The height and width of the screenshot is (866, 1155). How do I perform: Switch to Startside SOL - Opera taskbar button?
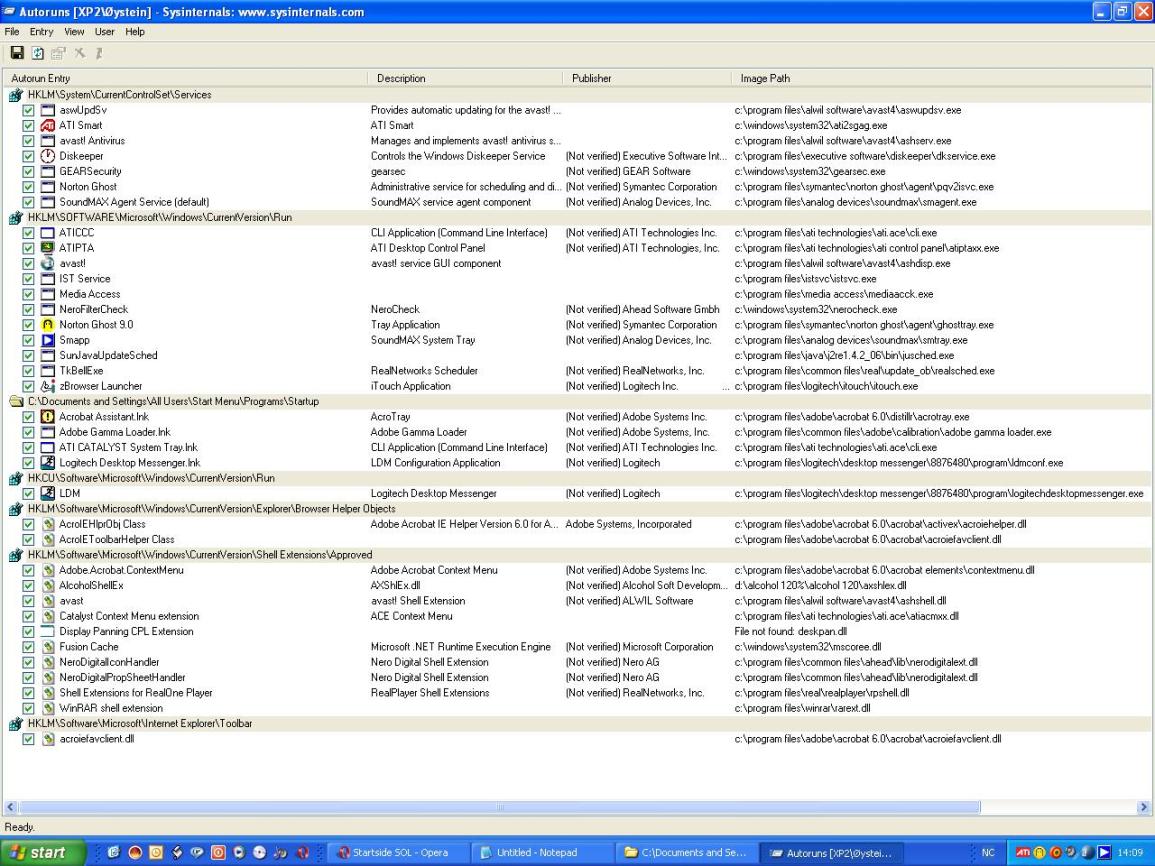(399, 853)
